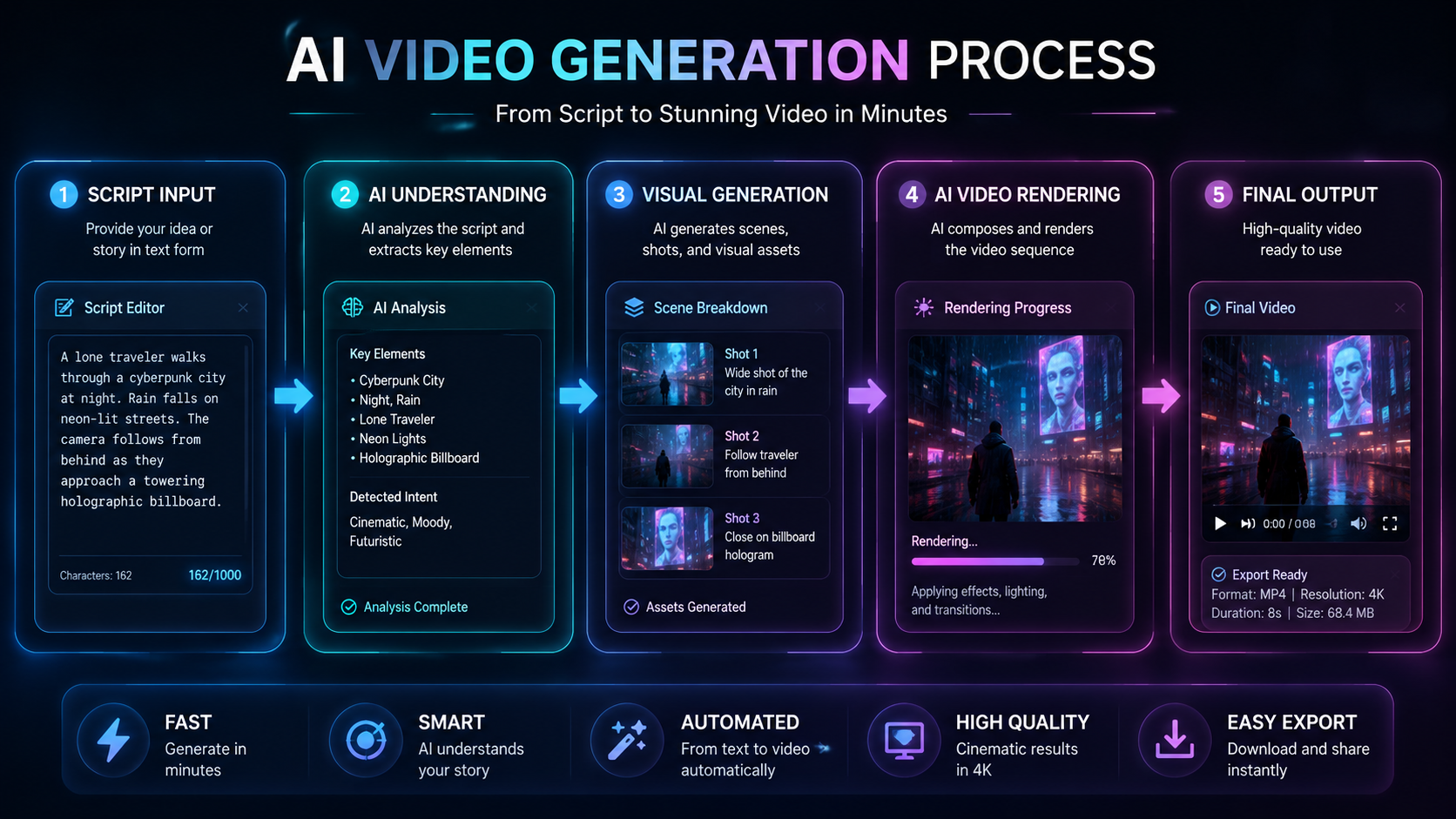Screen dimensions: 1456x819
Task: Select the Shot 2 thumbnail
Action: (x=668, y=456)
